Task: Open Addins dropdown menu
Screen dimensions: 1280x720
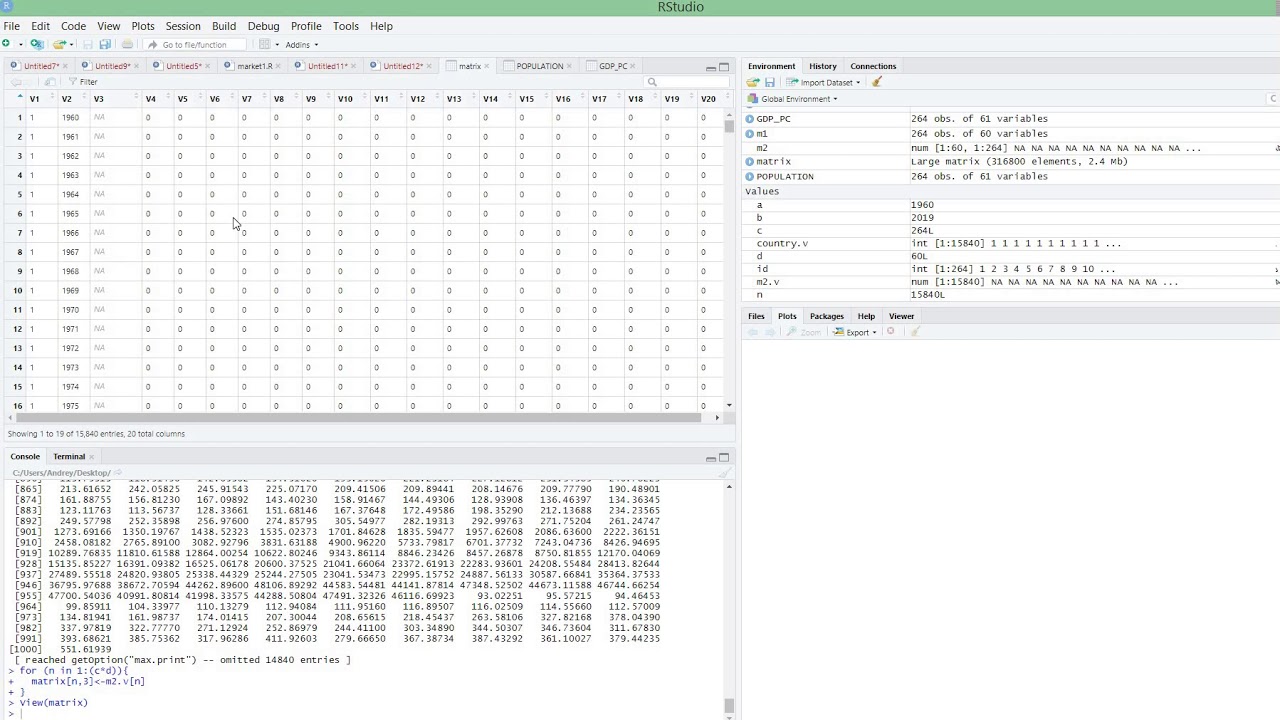Action: (302, 44)
